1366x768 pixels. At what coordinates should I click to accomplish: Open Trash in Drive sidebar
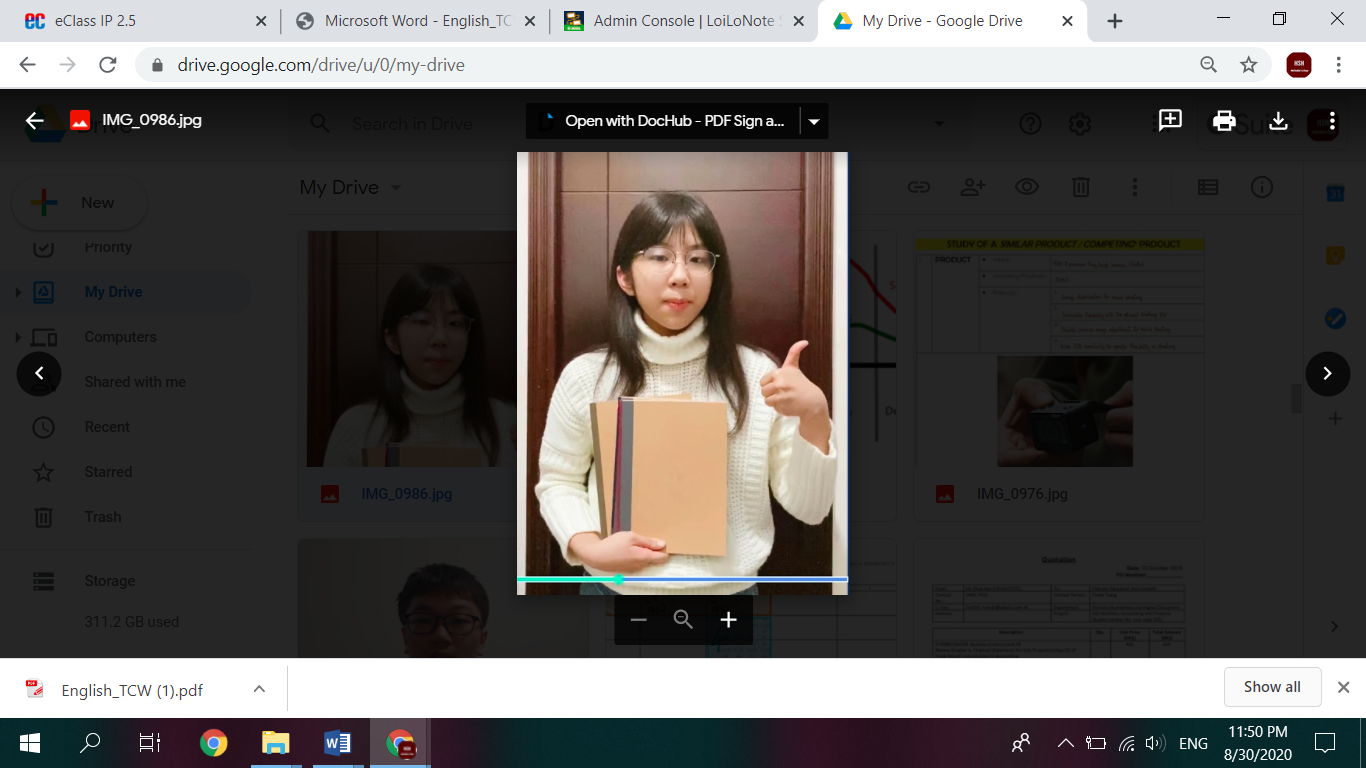pyautogui.click(x=103, y=517)
